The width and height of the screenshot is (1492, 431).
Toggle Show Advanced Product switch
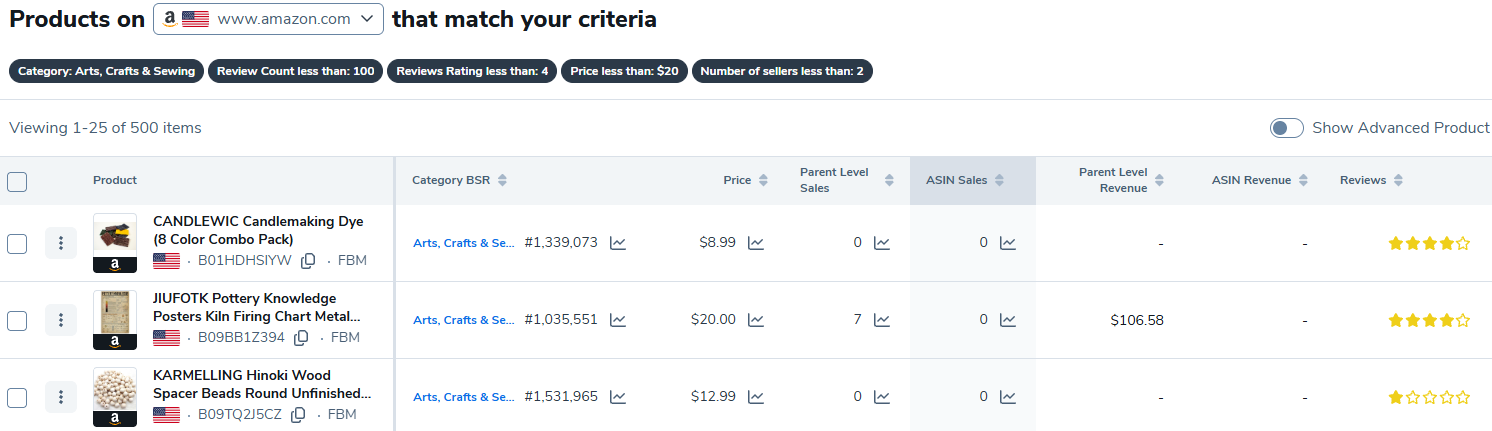coord(1286,128)
